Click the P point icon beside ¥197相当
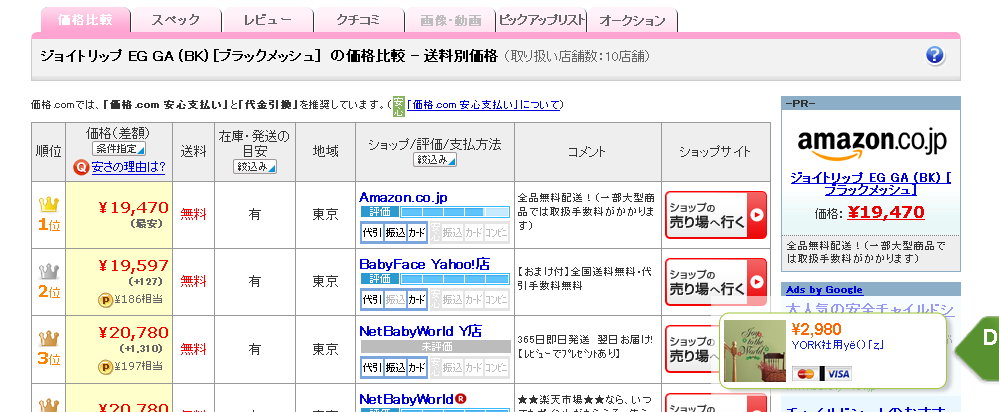 tap(106, 366)
